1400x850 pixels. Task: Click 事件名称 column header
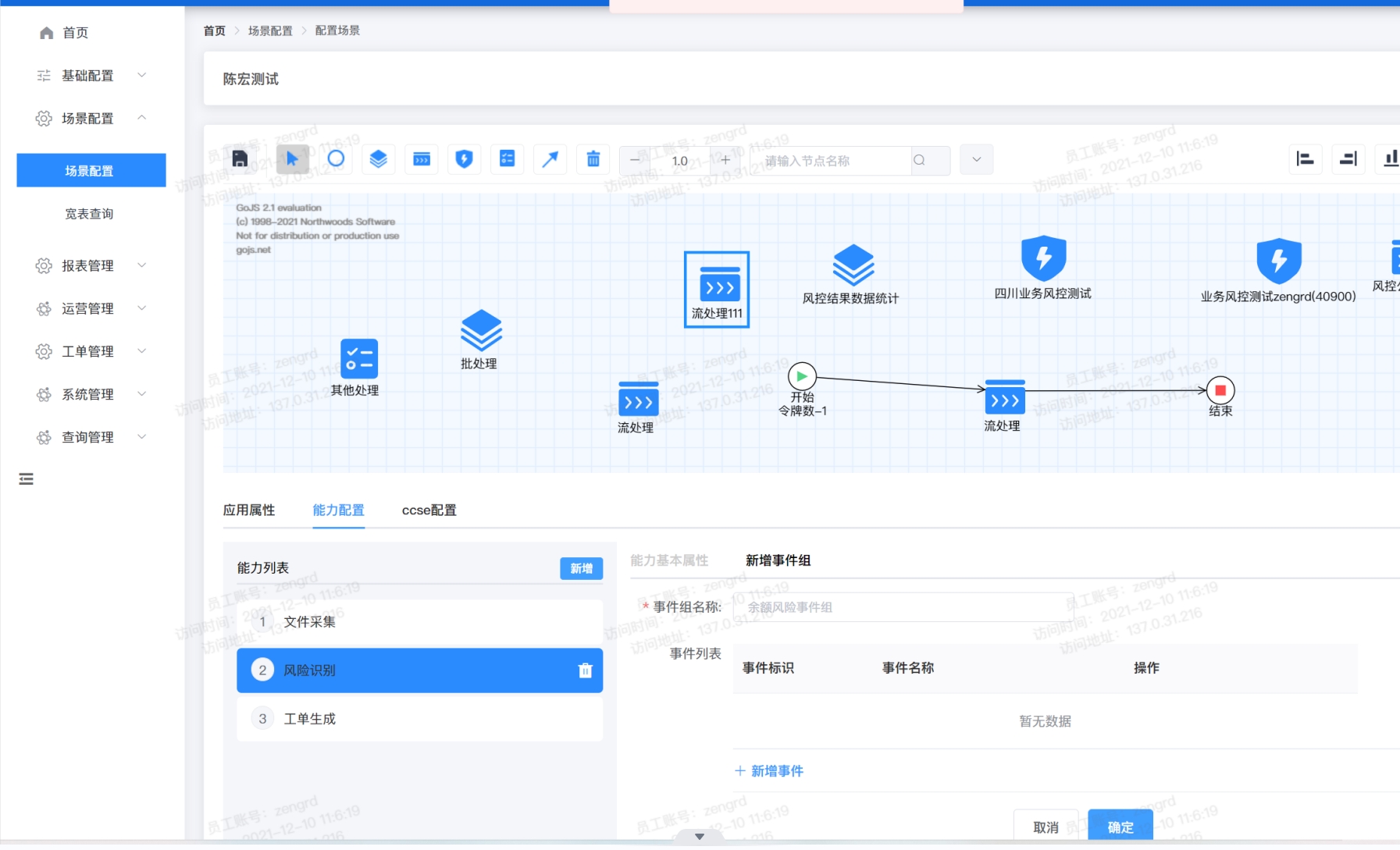coord(908,668)
